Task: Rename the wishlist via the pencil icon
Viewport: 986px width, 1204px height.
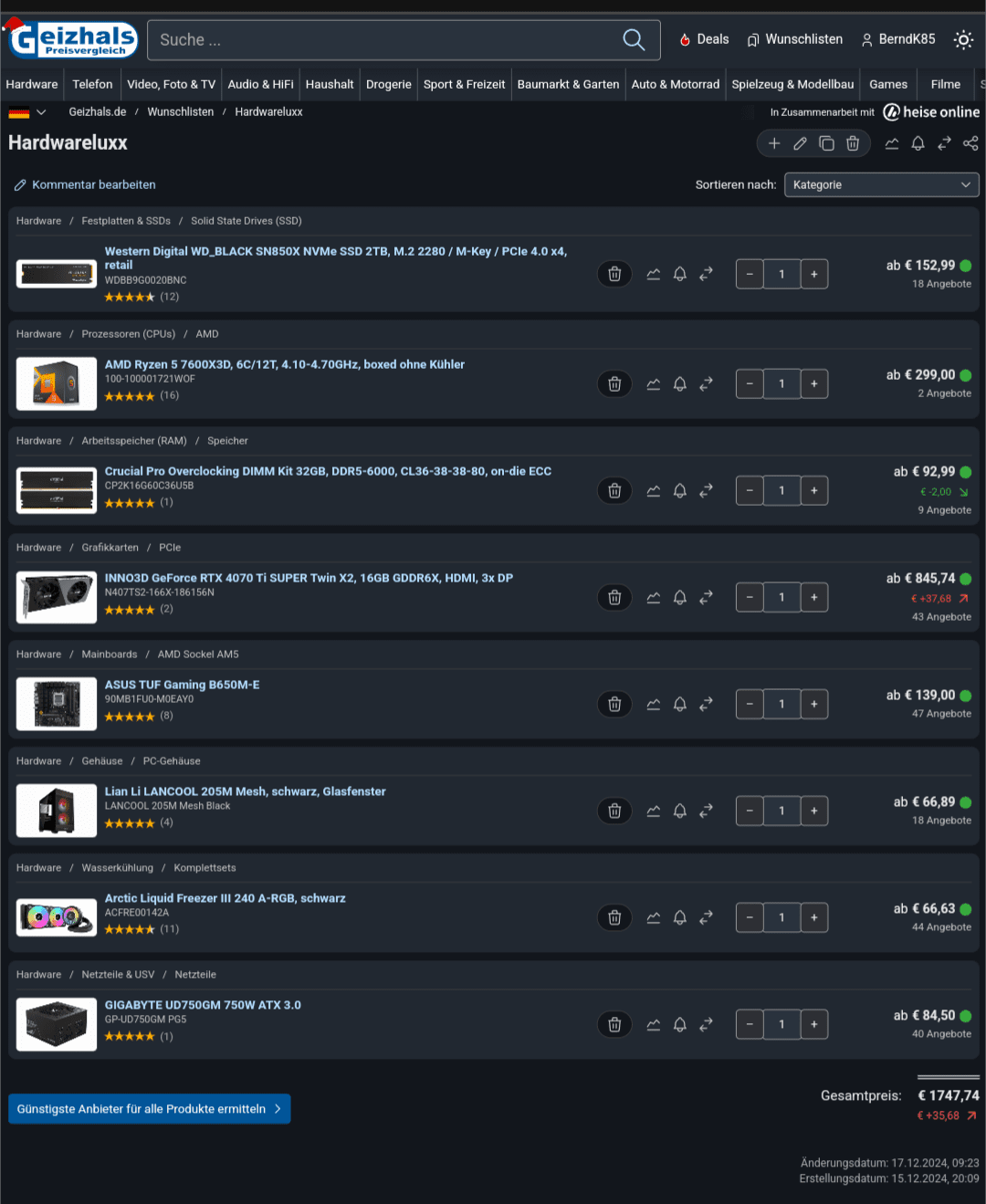Action: [x=800, y=143]
